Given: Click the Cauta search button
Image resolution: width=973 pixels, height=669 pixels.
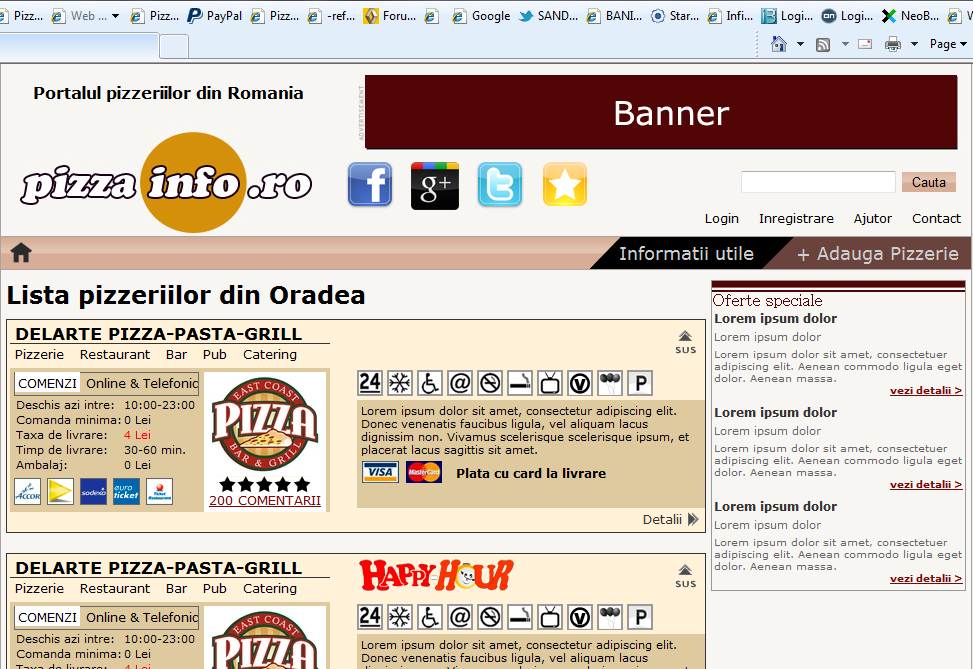Looking at the screenshot, I should [928, 182].
